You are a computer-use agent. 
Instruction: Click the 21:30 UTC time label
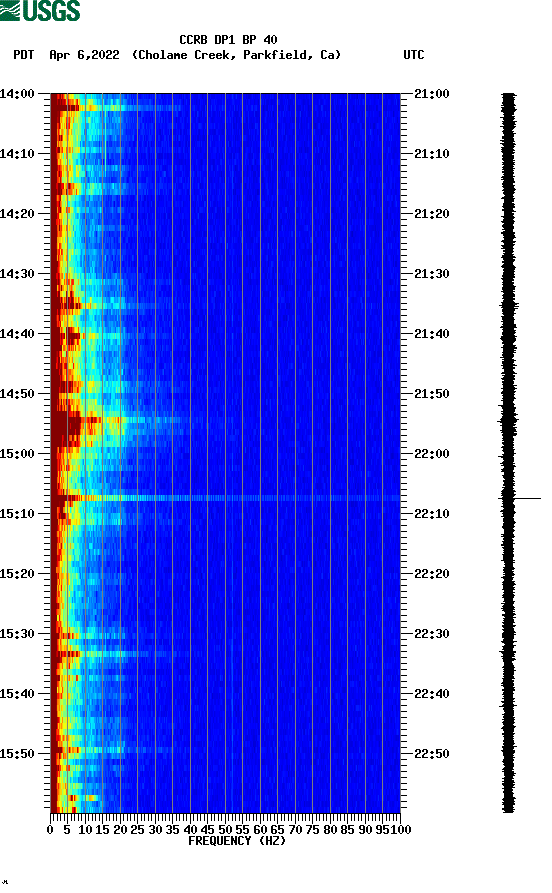click(x=432, y=274)
